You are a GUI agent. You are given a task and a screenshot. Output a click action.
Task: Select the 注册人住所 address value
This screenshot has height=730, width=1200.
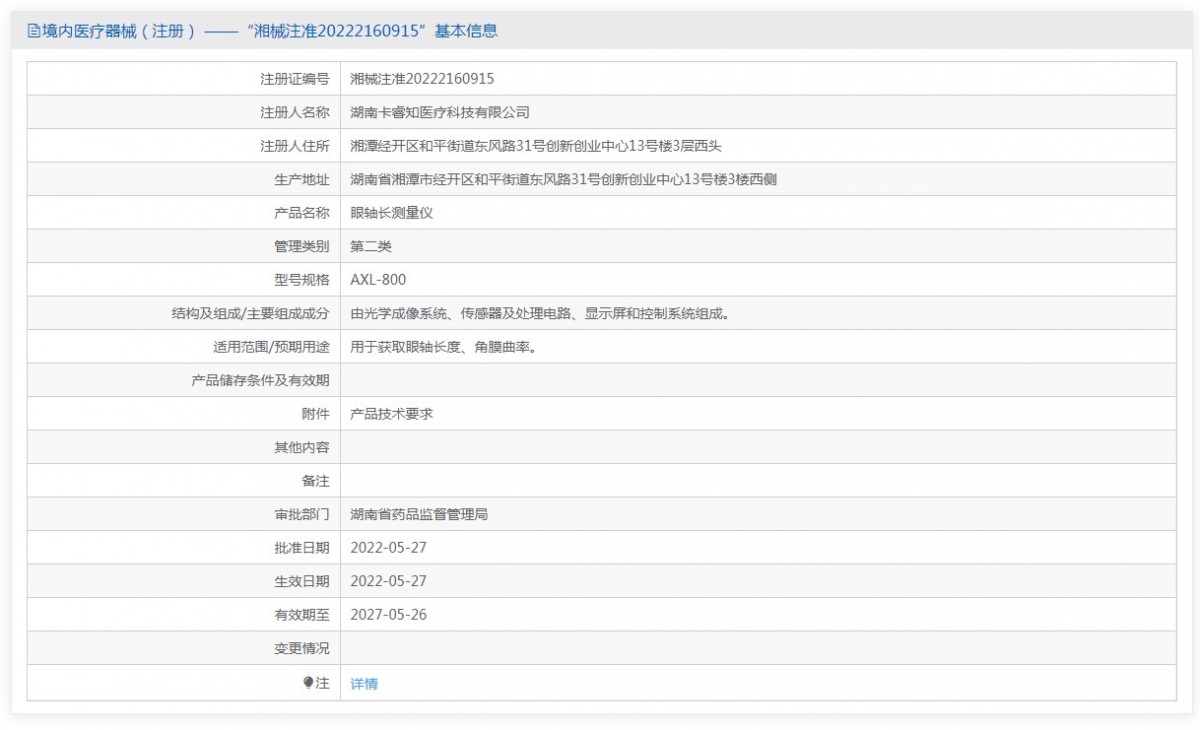pos(536,146)
